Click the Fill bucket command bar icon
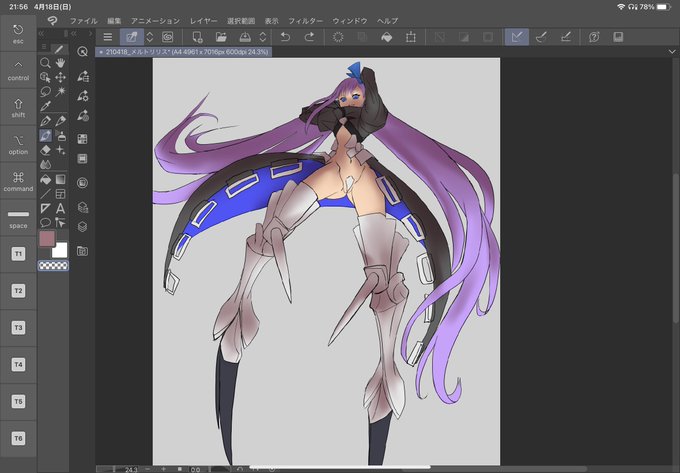 coord(386,37)
